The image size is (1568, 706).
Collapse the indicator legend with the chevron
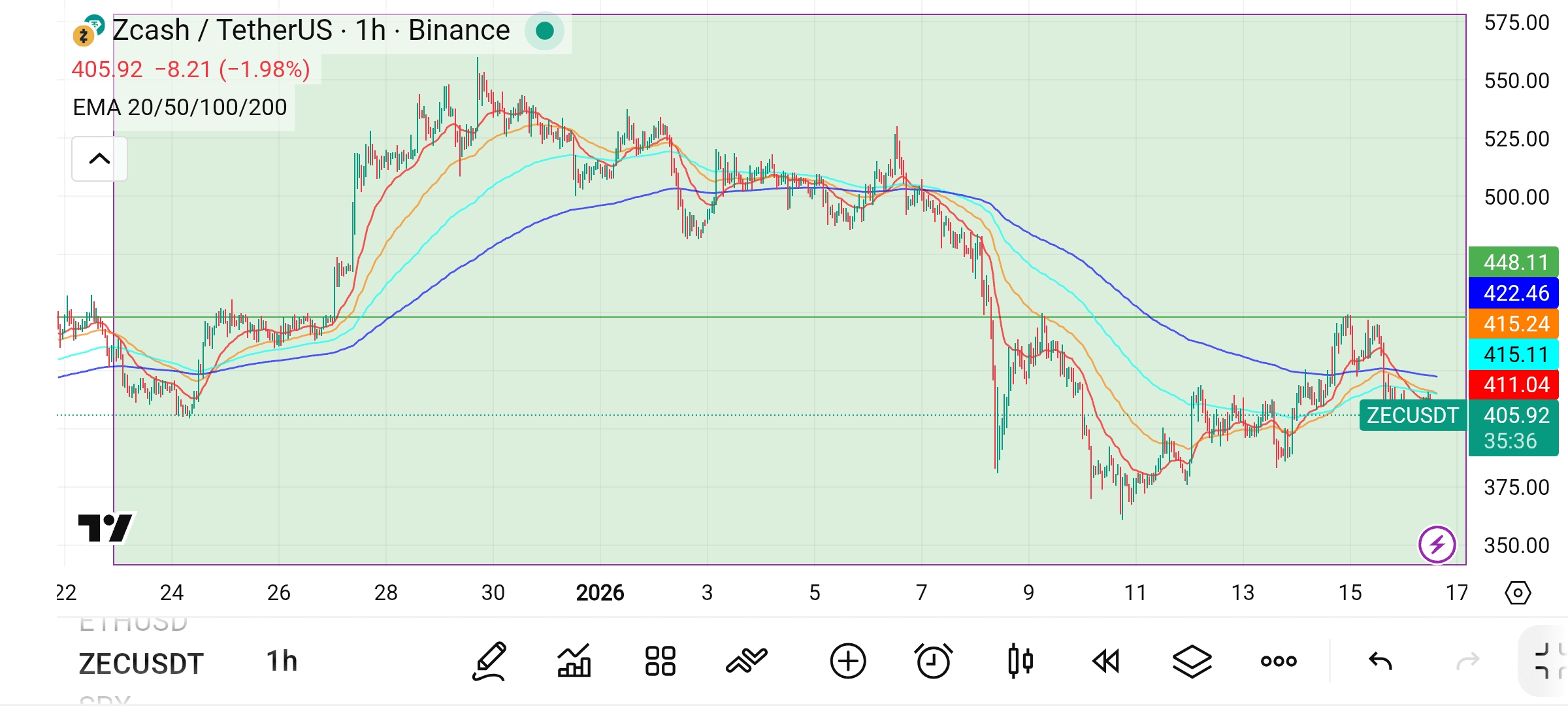pyautogui.click(x=99, y=159)
